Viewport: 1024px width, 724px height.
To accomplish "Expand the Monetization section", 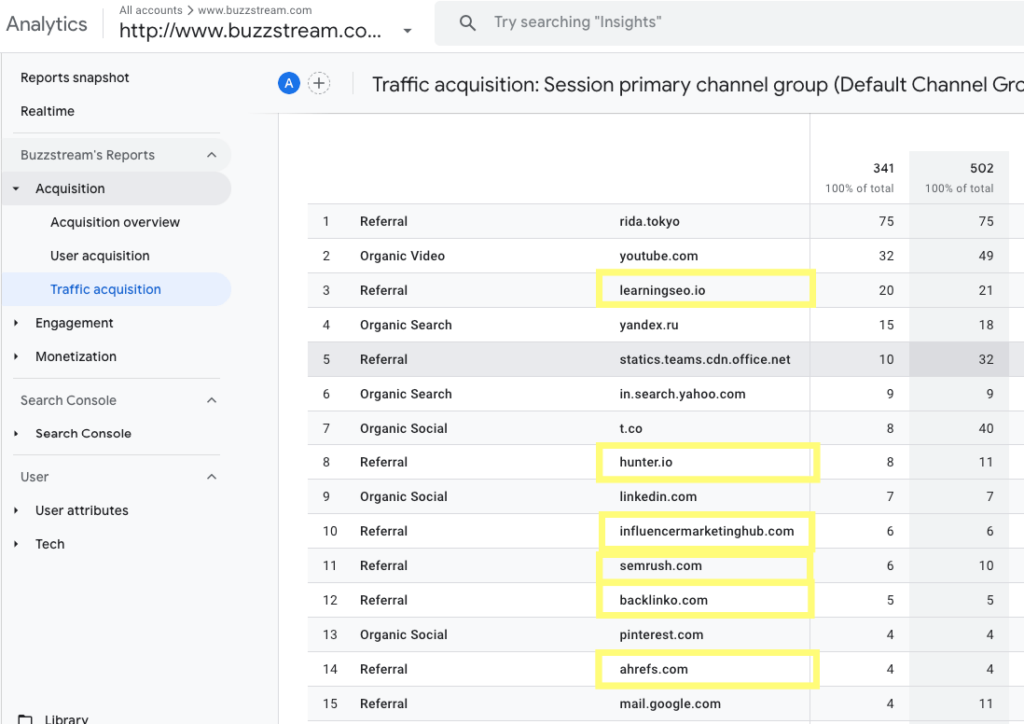I will (x=18, y=356).
